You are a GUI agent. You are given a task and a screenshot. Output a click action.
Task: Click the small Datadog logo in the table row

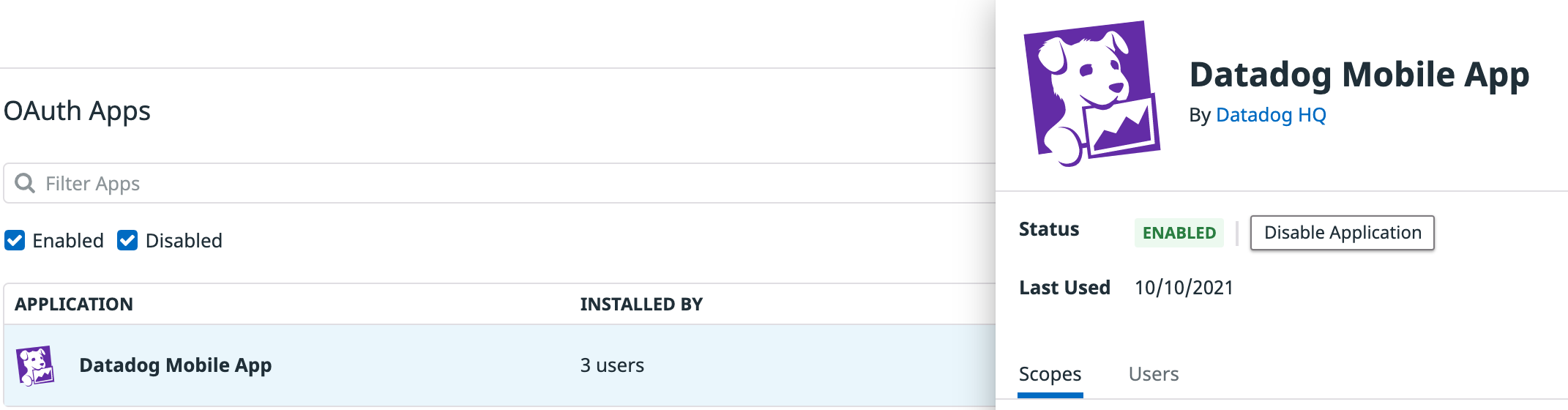point(35,365)
